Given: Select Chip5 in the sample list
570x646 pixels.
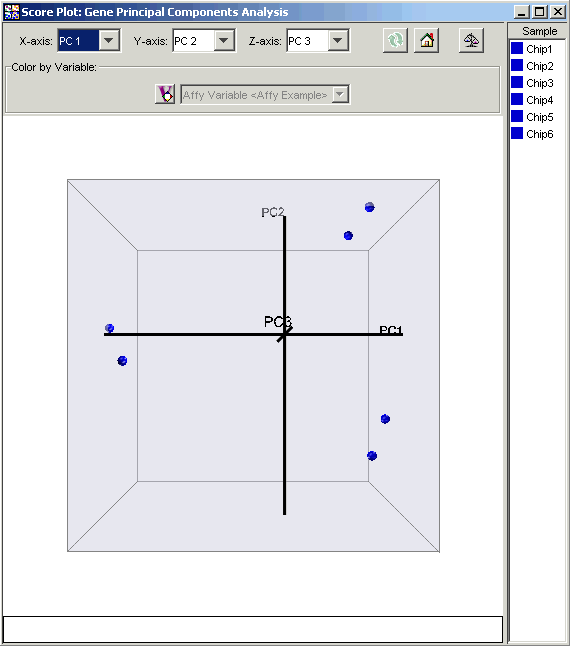Looking at the screenshot, I should click(x=540, y=117).
